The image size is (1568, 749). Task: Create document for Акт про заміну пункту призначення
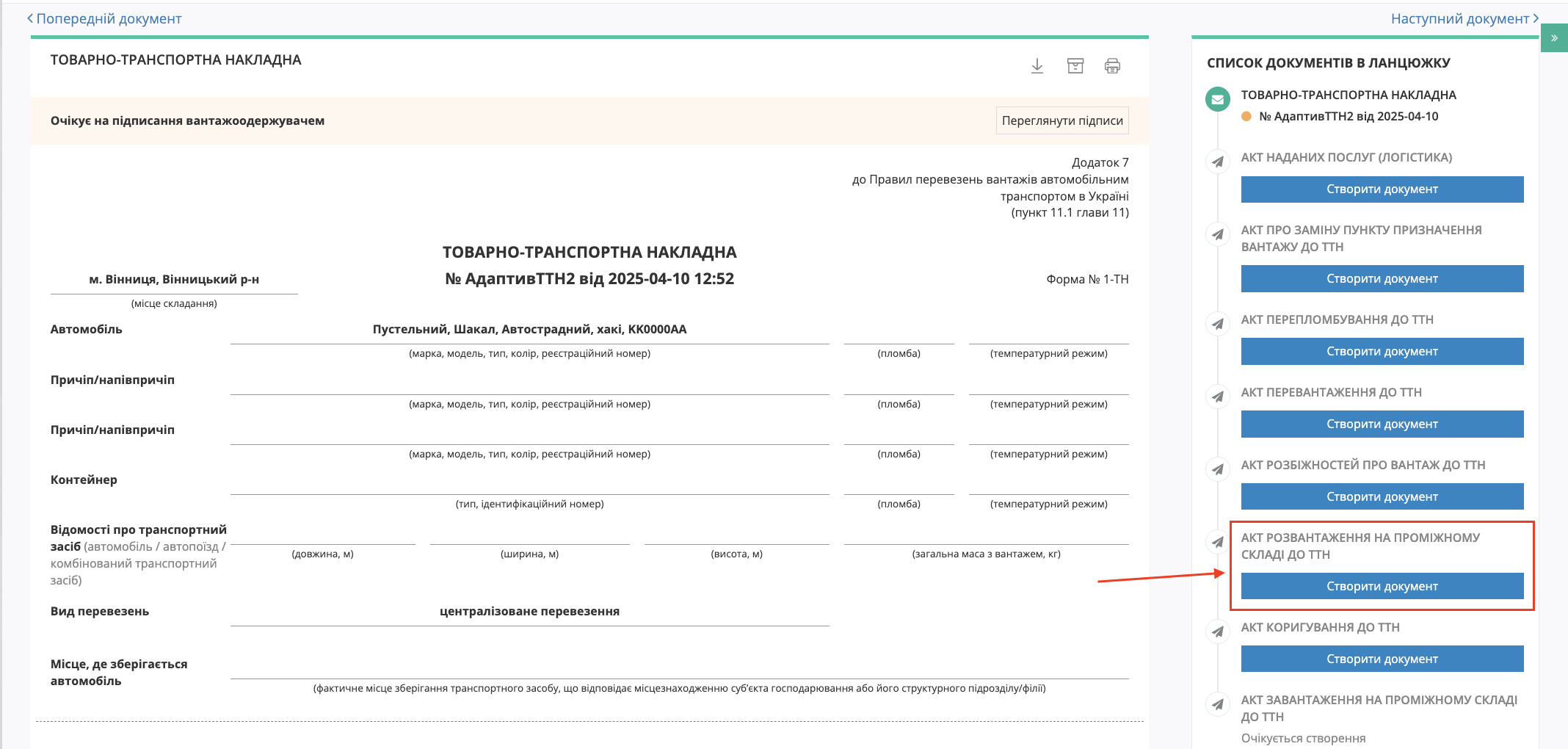[1382, 279]
